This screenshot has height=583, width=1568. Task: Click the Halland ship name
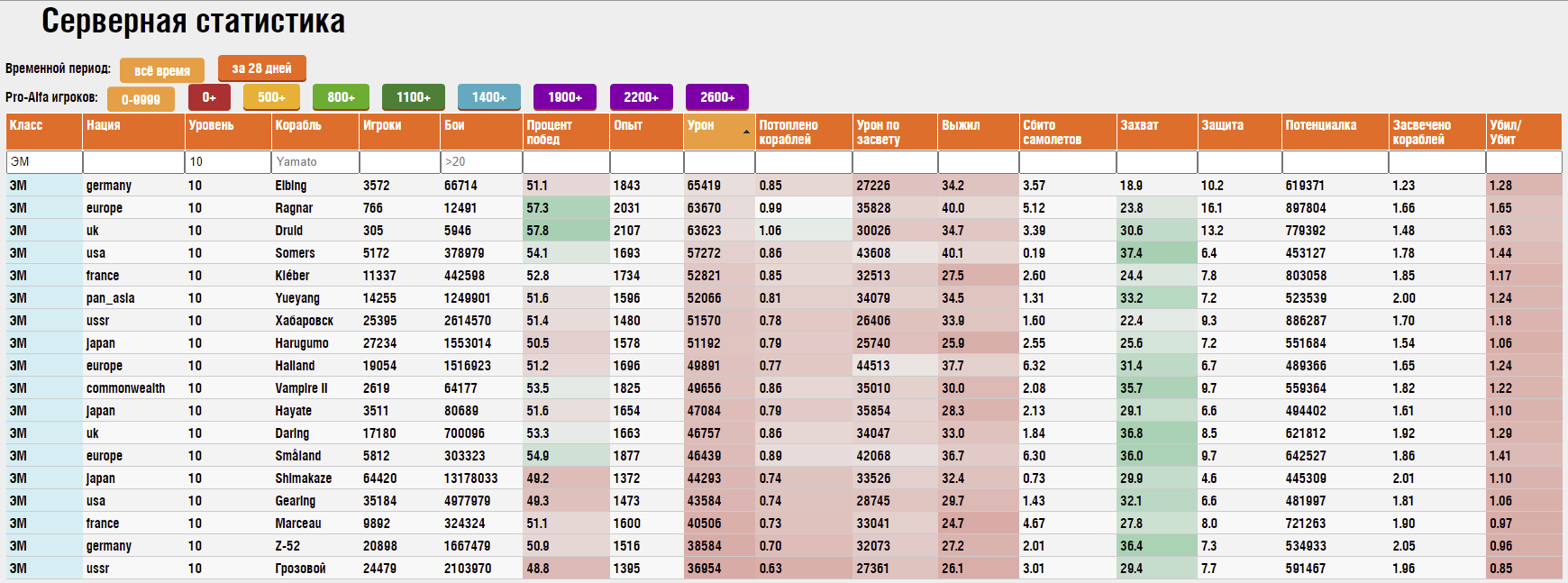pos(295,366)
